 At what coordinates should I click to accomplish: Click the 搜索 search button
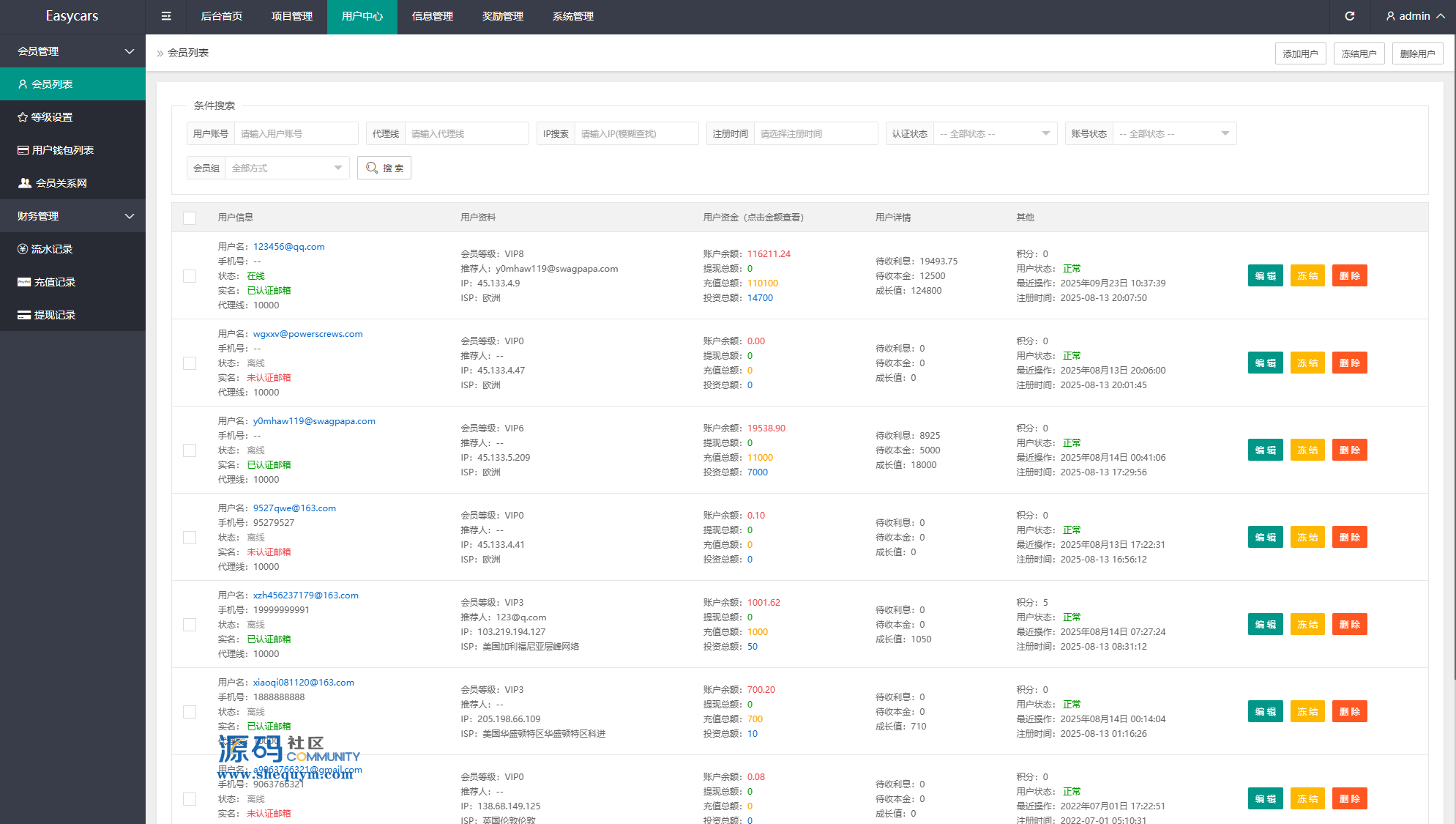384,168
